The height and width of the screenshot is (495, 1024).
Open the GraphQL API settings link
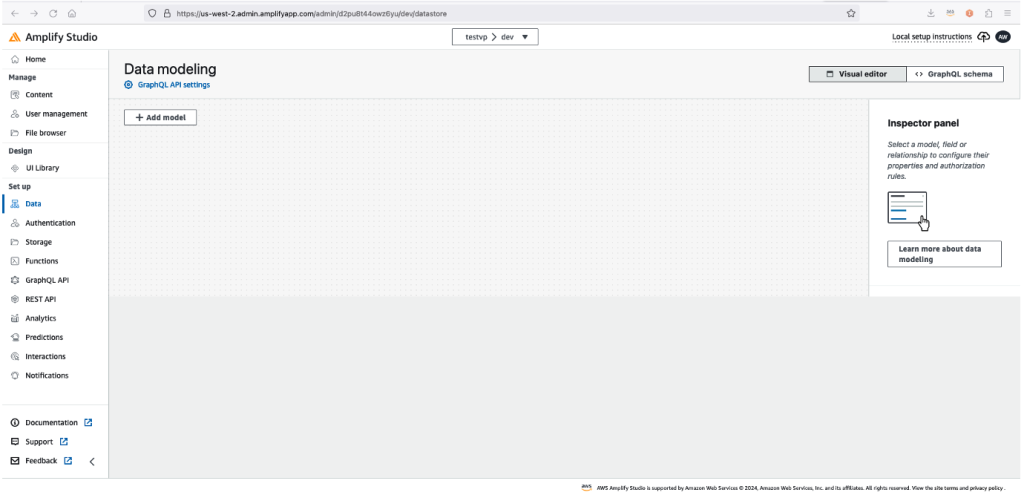(174, 85)
